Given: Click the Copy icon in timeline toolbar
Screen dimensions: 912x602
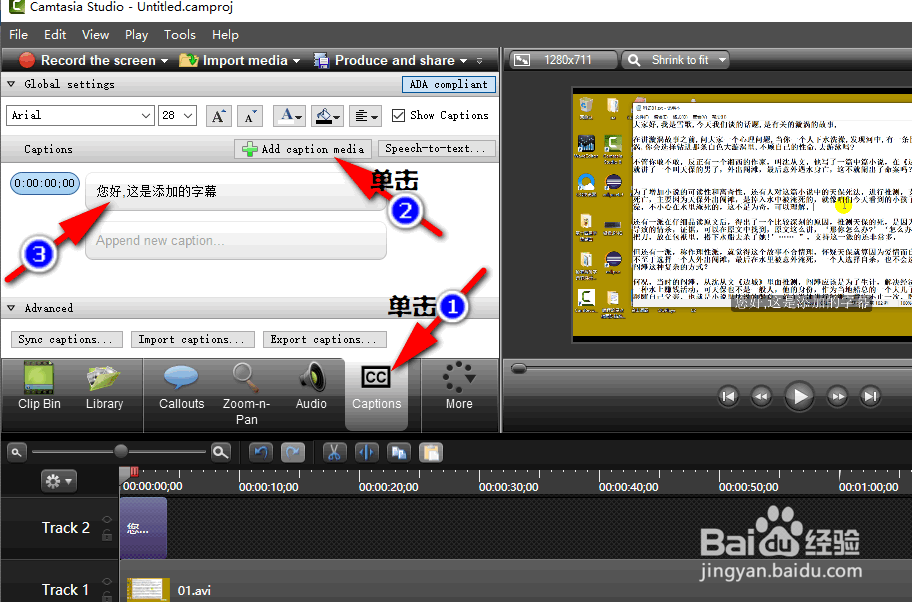Looking at the screenshot, I should point(399,453).
